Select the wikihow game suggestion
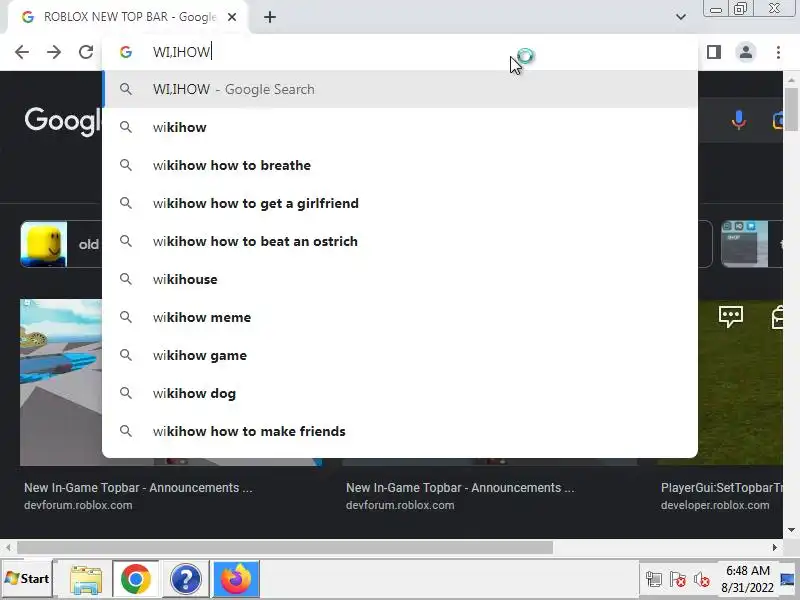Viewport: 800px width, 600px height. 400,355
